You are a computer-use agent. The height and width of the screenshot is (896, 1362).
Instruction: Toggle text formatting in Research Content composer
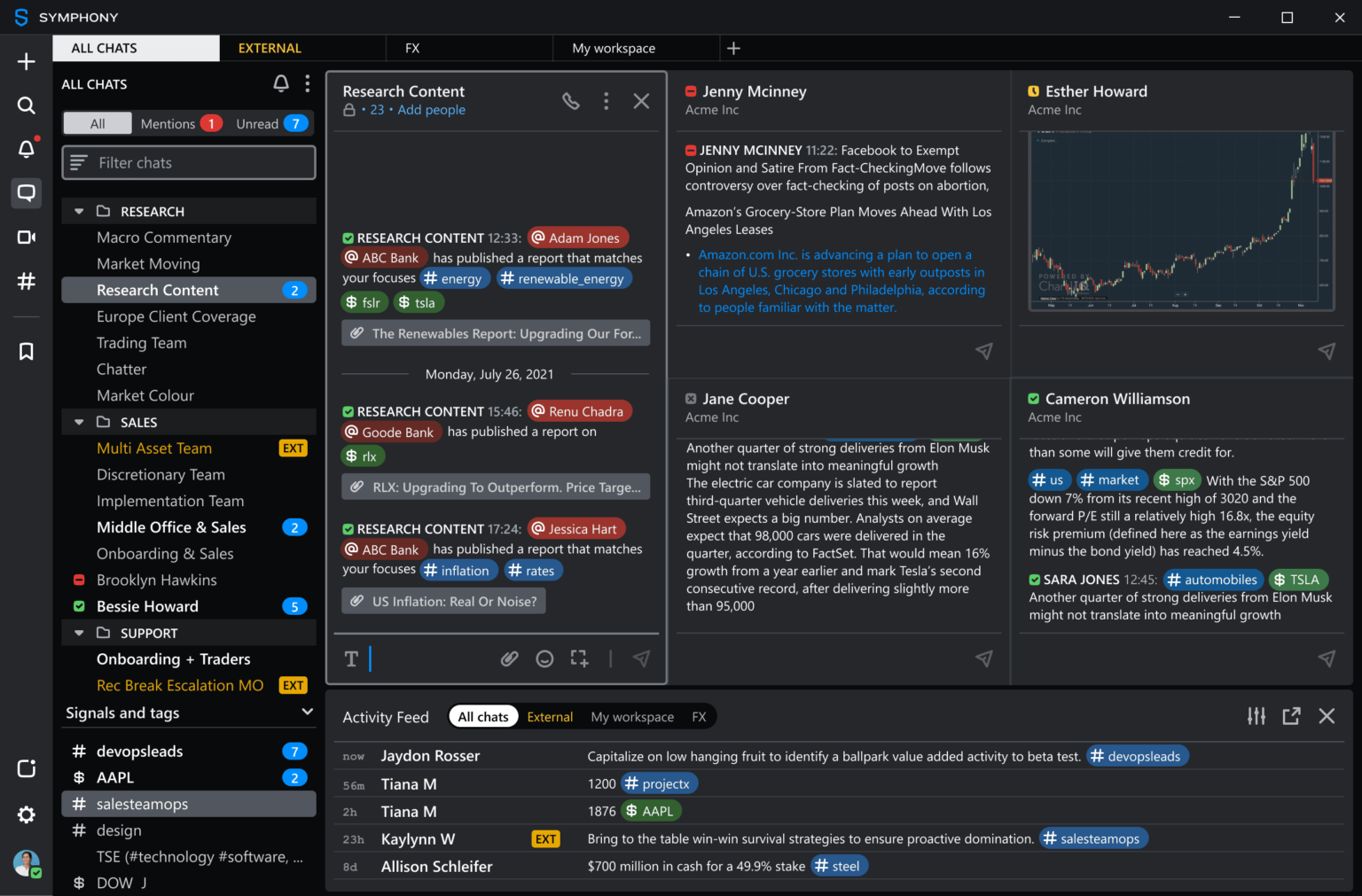[351, 658]
